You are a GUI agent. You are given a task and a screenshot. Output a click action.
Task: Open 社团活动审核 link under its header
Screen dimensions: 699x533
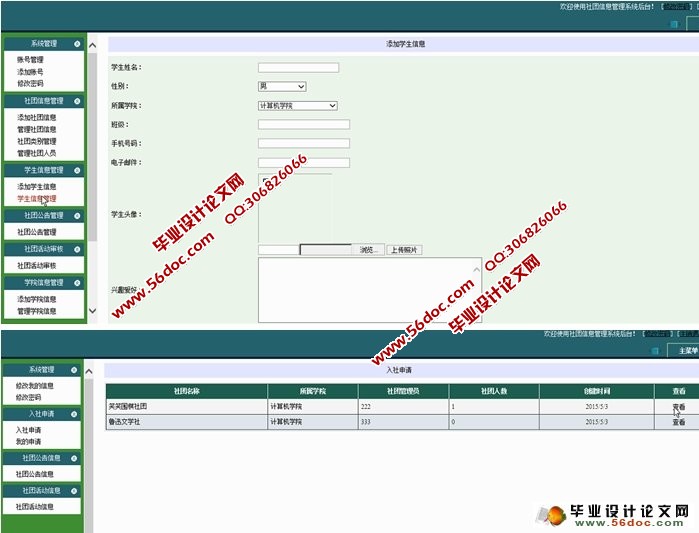coord(37,266)
